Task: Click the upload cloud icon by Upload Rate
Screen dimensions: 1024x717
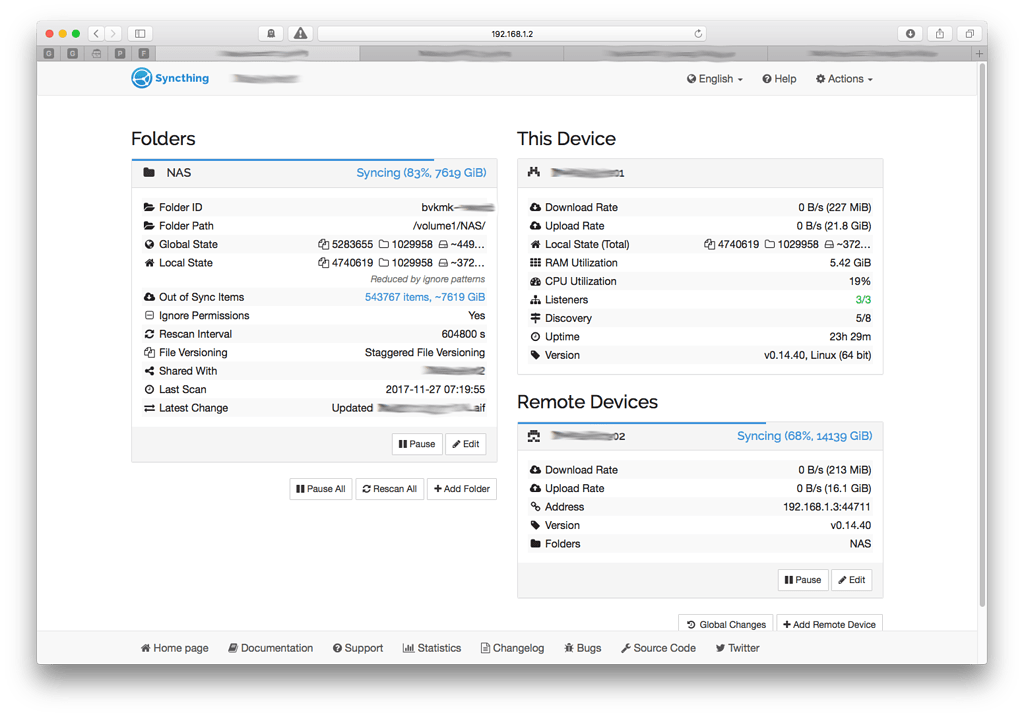Action: click(x=533, y=225)
